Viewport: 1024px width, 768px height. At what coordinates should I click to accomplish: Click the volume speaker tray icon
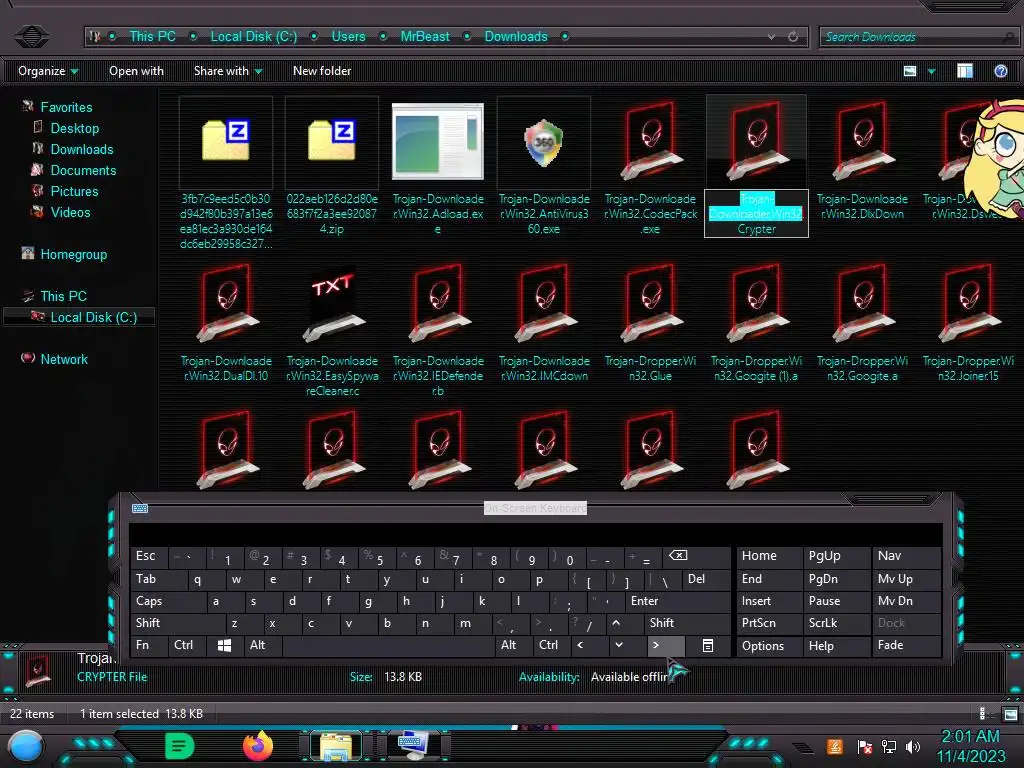[913, 746]
